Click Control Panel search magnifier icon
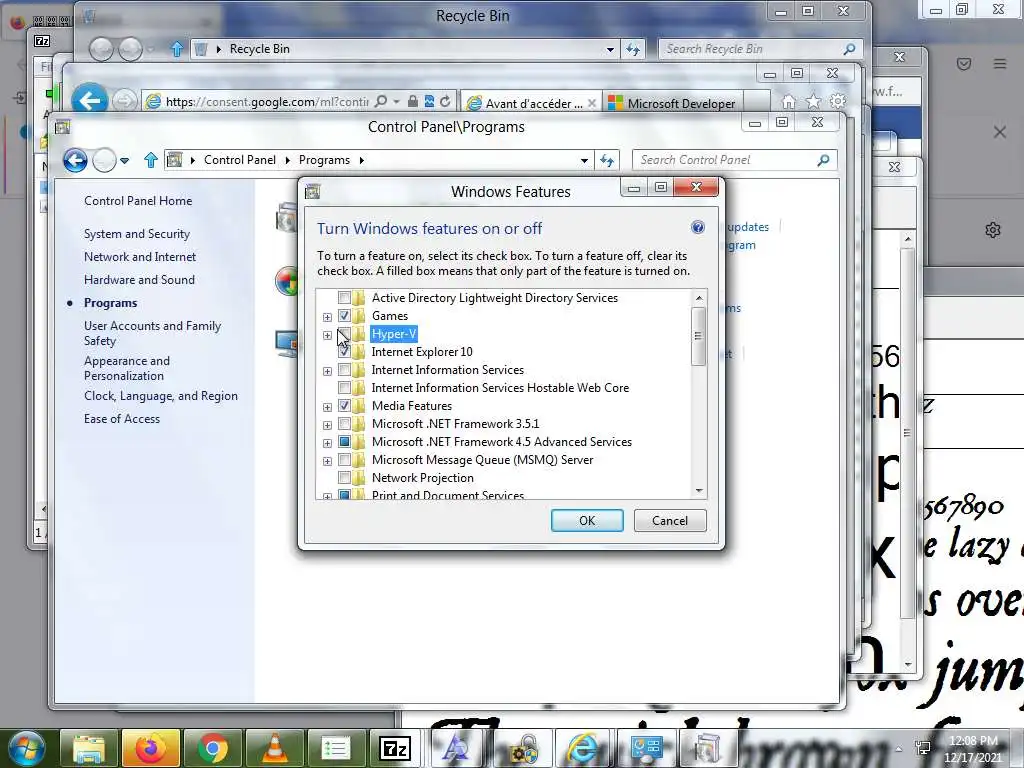This screenshot has height=768, width=1024. click(824, 159)
